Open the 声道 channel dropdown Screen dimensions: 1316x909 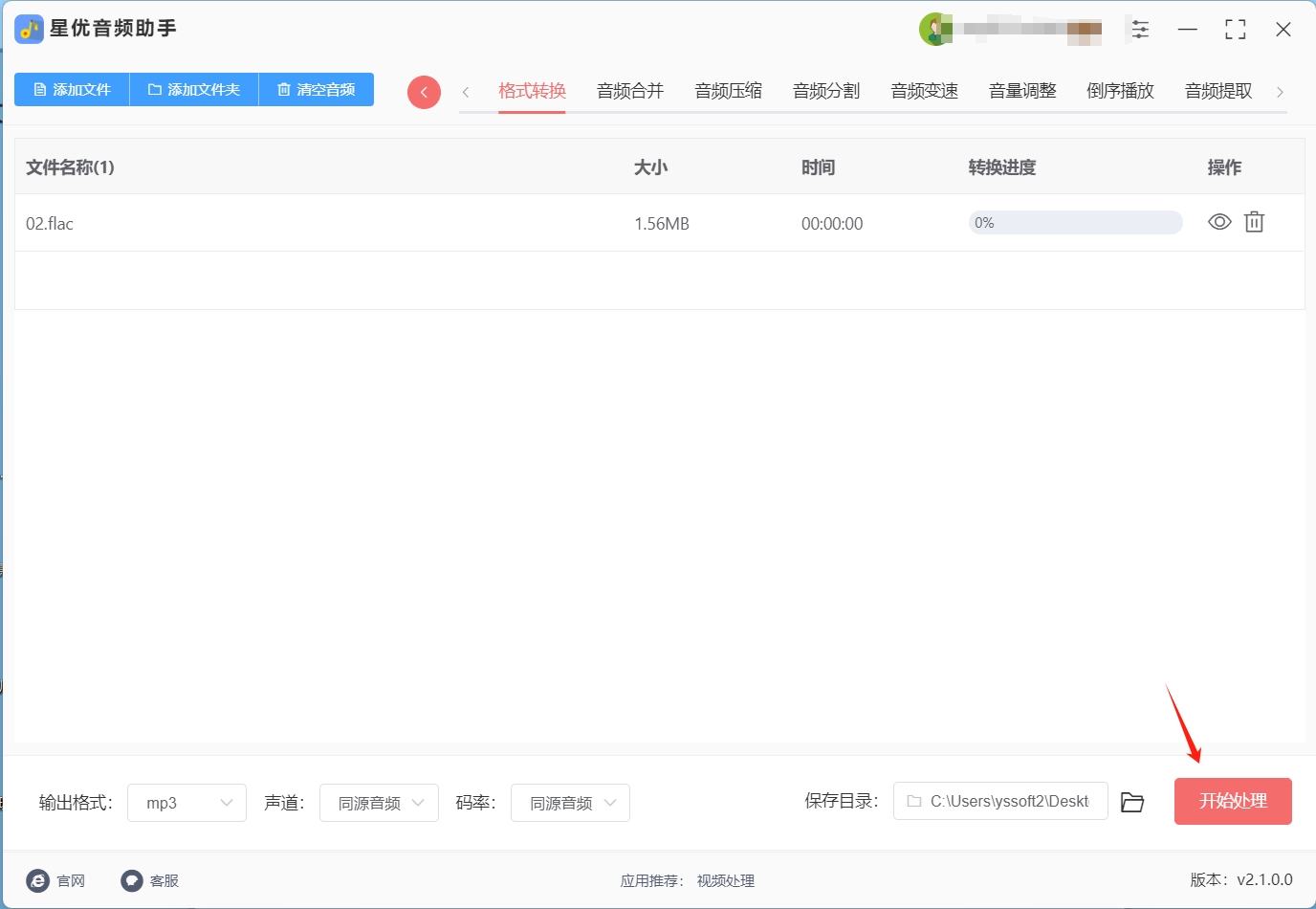379,803
